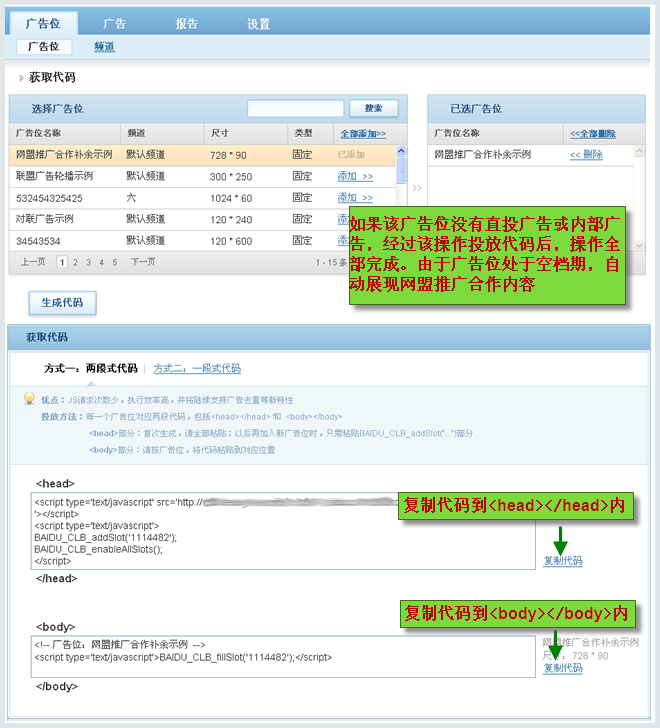Go to 上一页 previous page
This screenshot has width=660, height=728.
click(x=32, y=262)
